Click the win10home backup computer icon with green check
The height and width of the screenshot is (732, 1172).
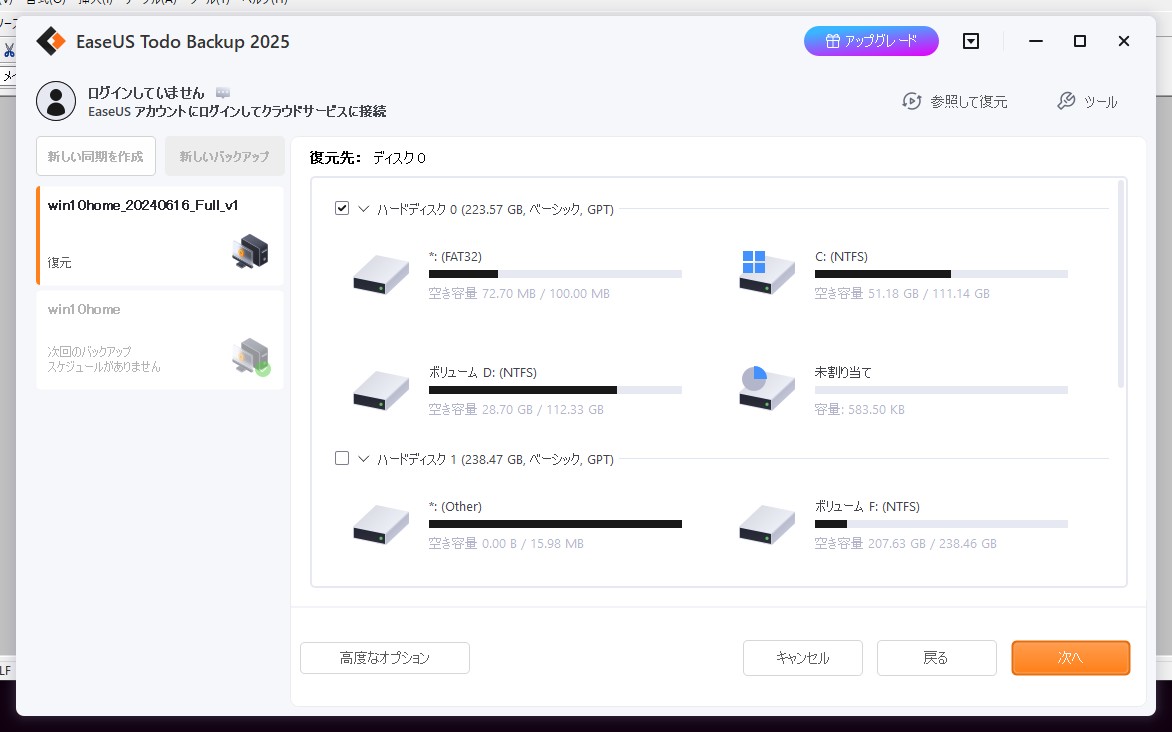coord(251,357)
